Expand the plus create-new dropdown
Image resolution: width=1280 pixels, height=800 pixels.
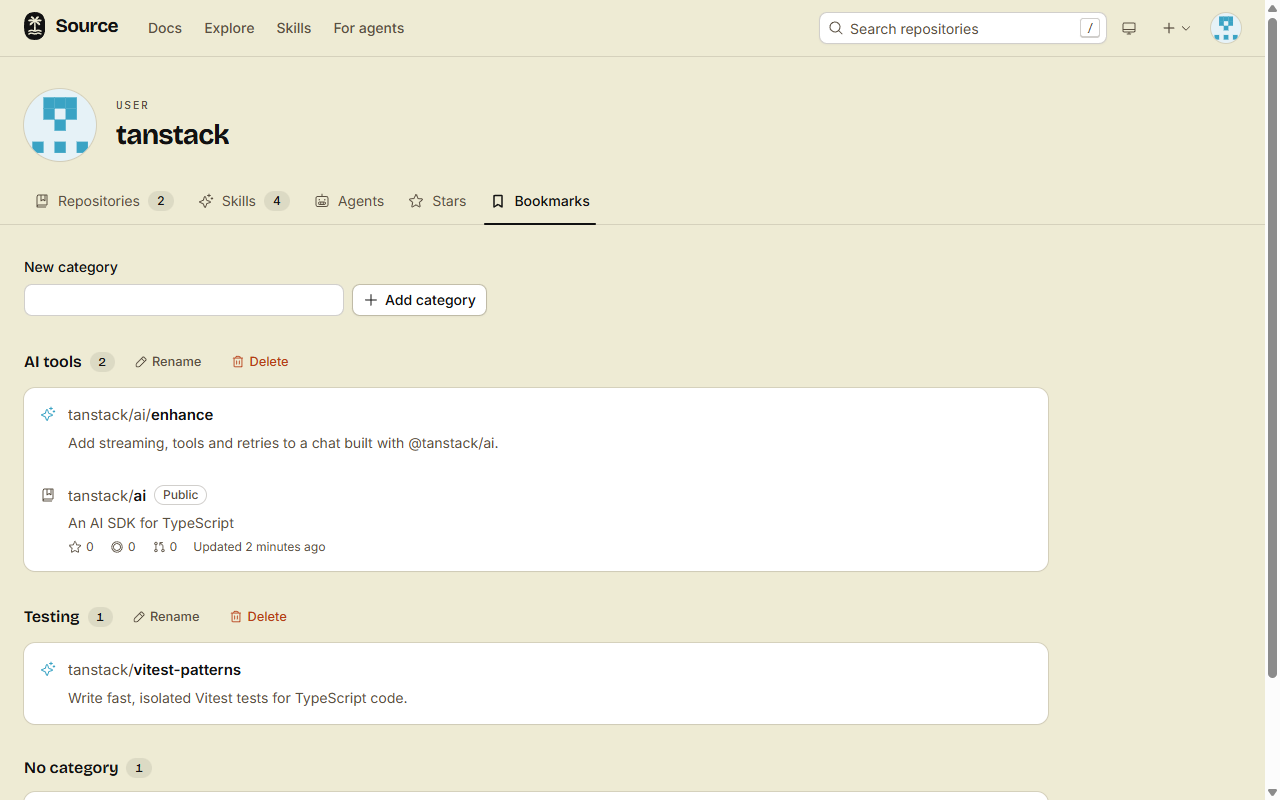point(1176,28)
